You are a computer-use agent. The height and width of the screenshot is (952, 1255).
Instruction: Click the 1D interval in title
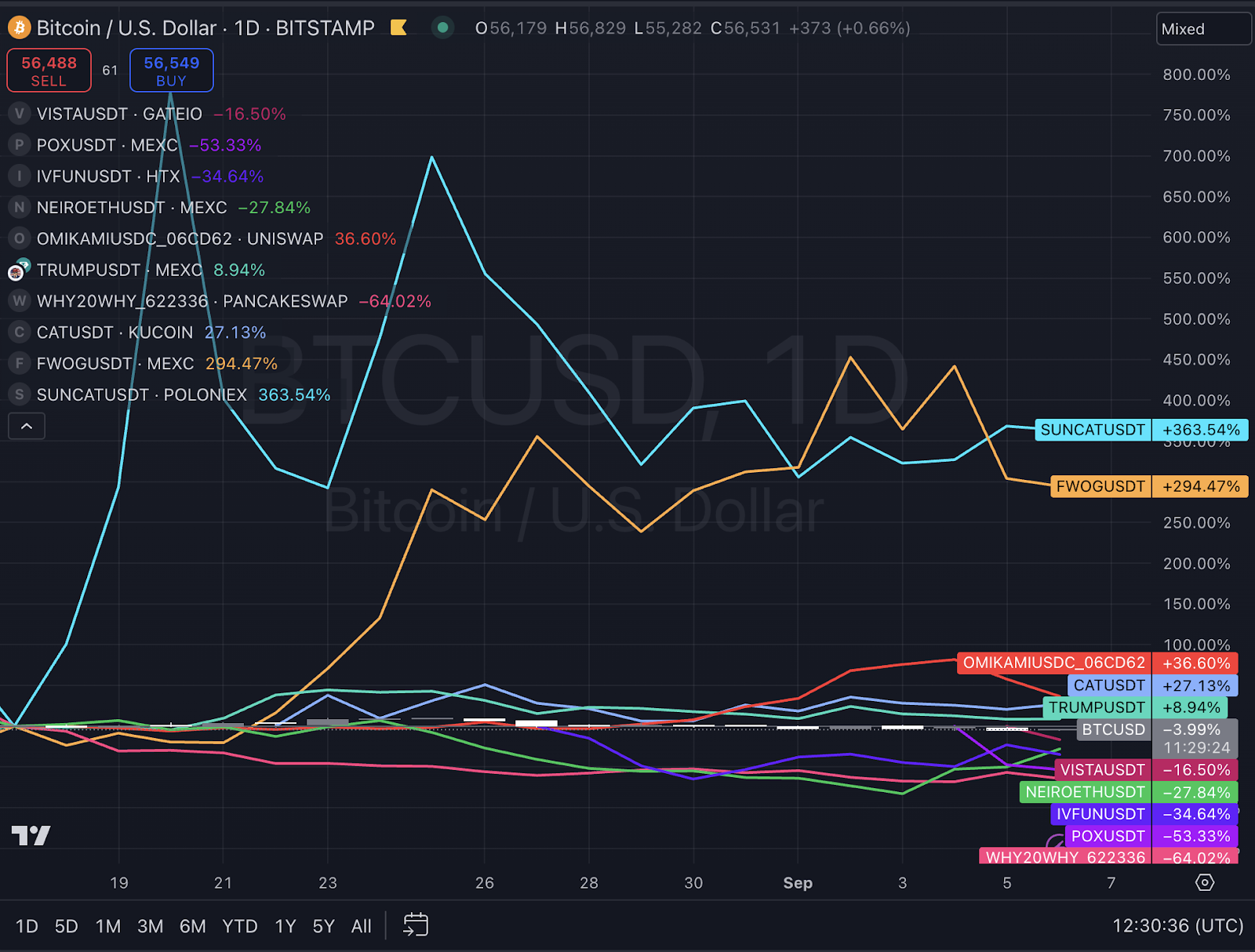246,28
